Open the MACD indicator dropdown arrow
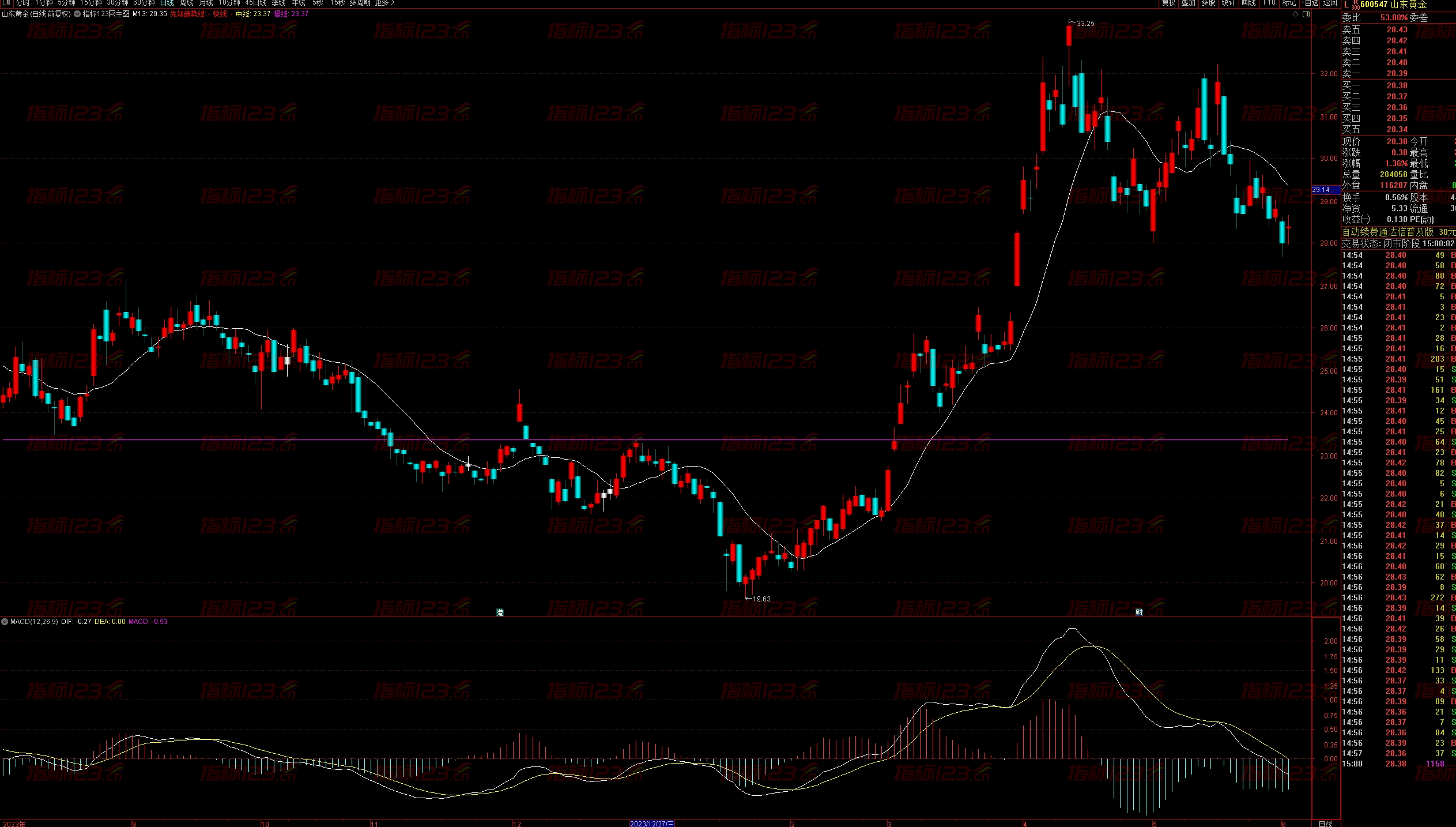Image resolution: width=1456 pixels, height=827 pixels. tap(5, 622)
